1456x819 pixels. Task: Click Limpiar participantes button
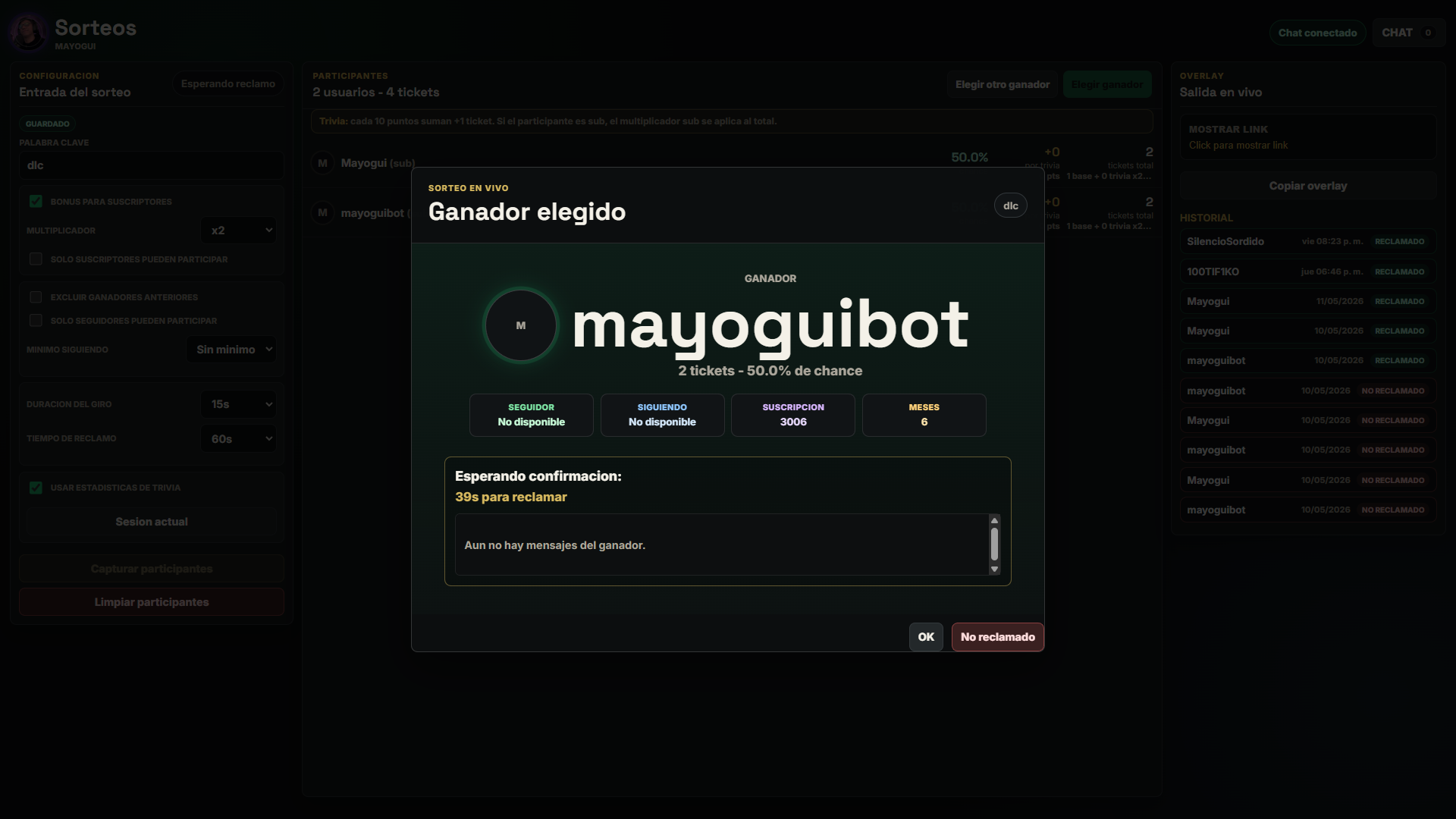click(152, 602)
